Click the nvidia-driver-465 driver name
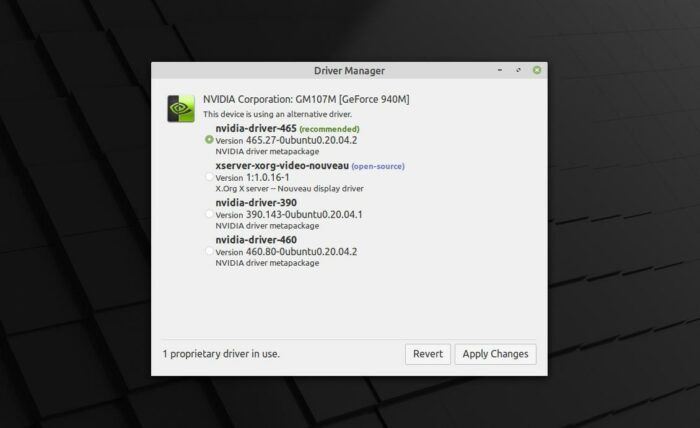The image size is (700, 428). 256,129
